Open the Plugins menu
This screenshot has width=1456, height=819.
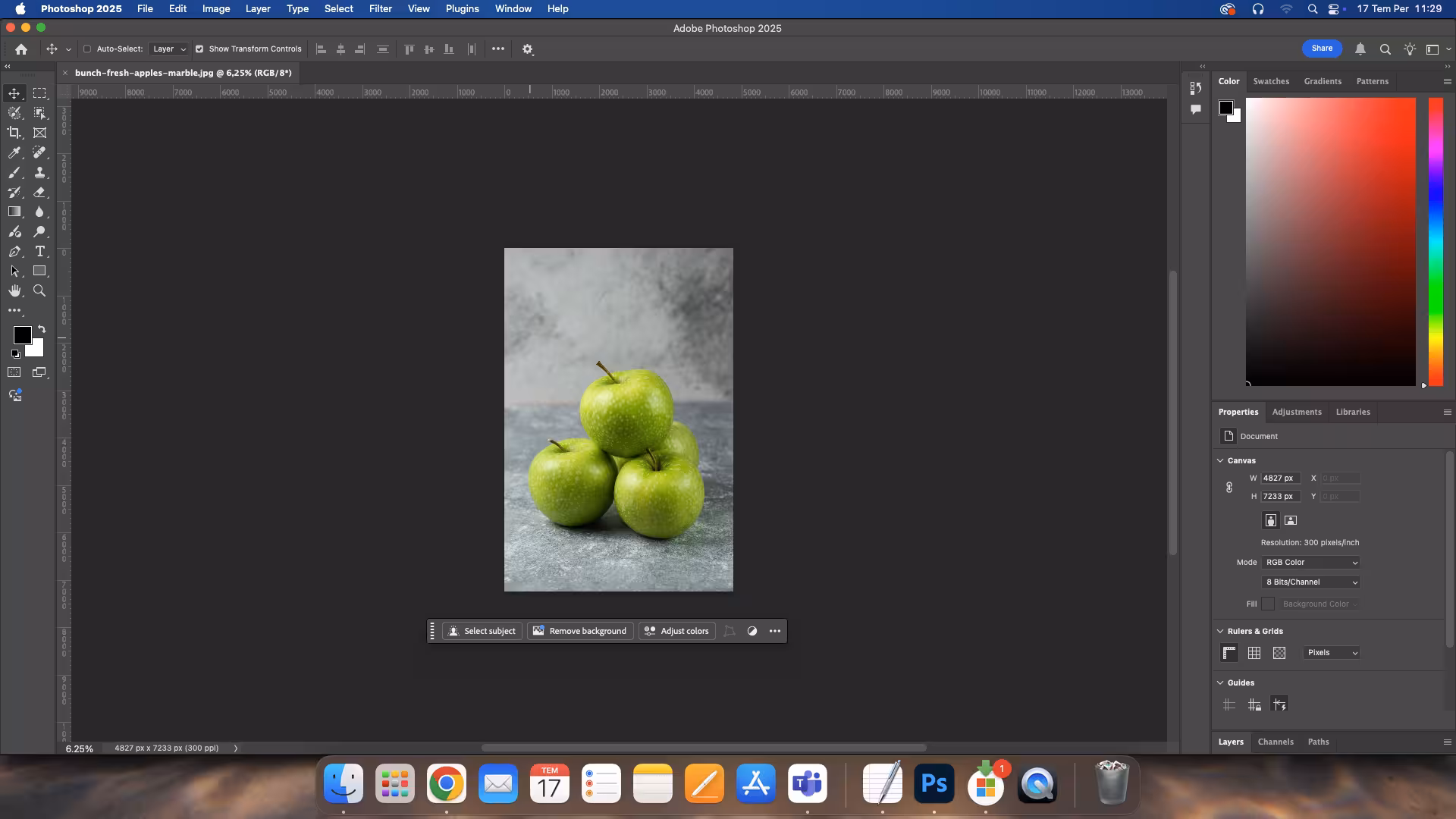(462, 9)
